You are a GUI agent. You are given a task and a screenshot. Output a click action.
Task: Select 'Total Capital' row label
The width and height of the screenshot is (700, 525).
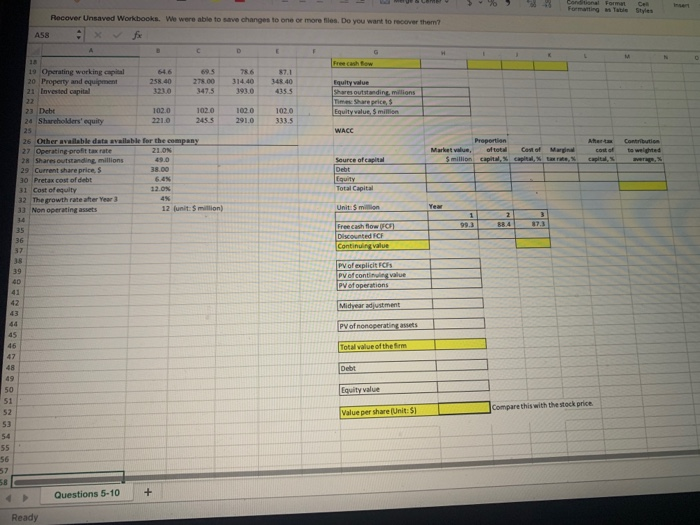[380, 188]
